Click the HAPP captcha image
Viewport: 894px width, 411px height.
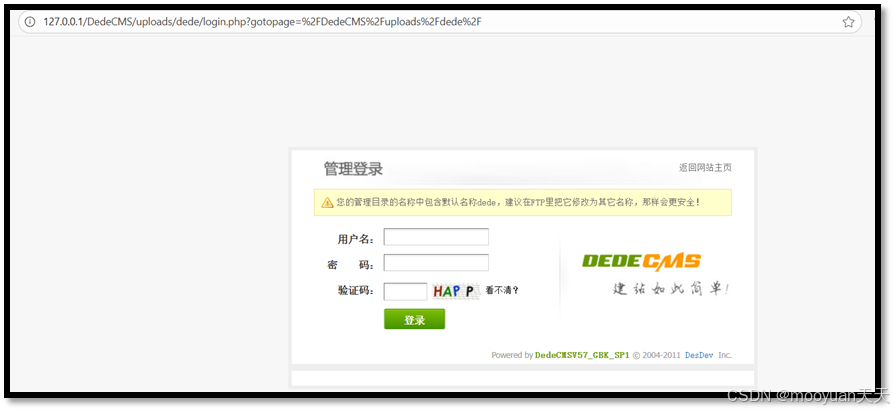pyautogui.click(x=455, y=291)
